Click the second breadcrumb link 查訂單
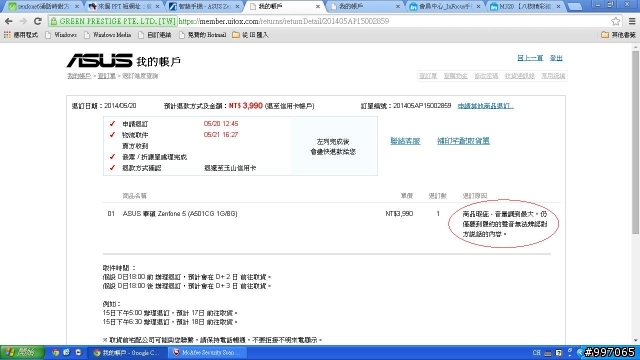This screenshot has width=640, height=360. [x=107, y=76]
